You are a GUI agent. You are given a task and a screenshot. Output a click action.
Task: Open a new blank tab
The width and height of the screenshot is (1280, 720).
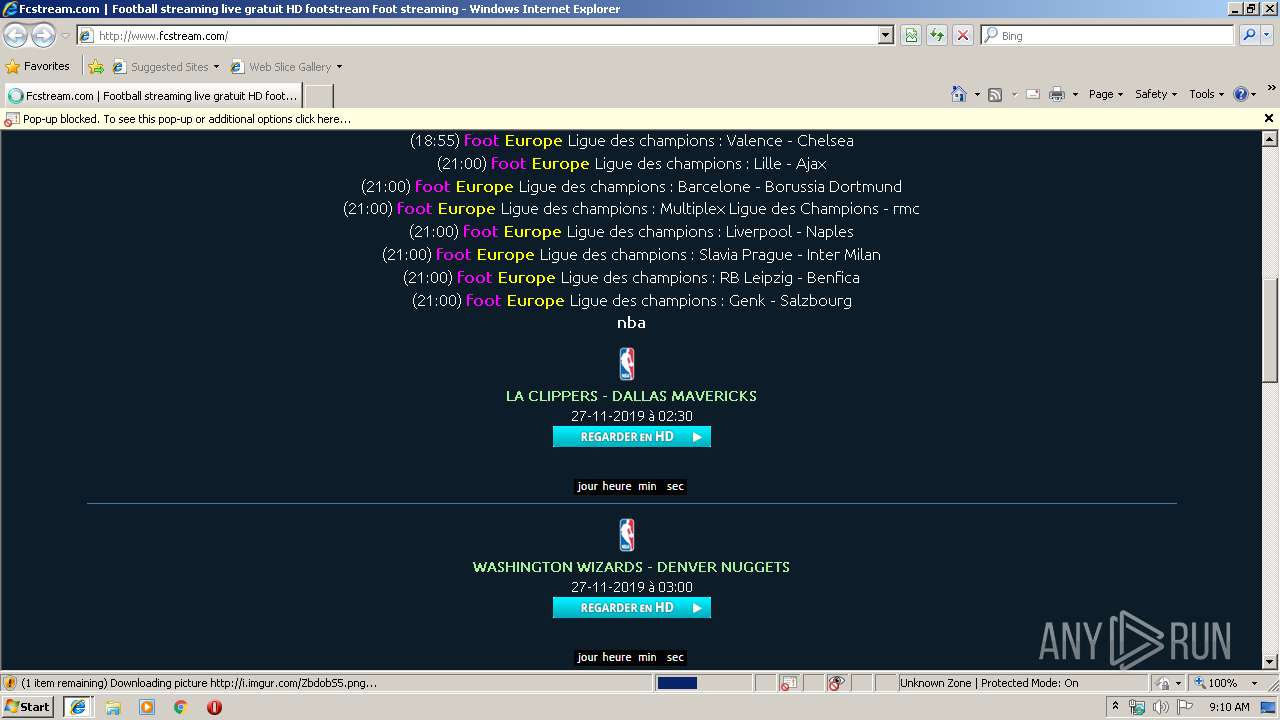point(318,96)
